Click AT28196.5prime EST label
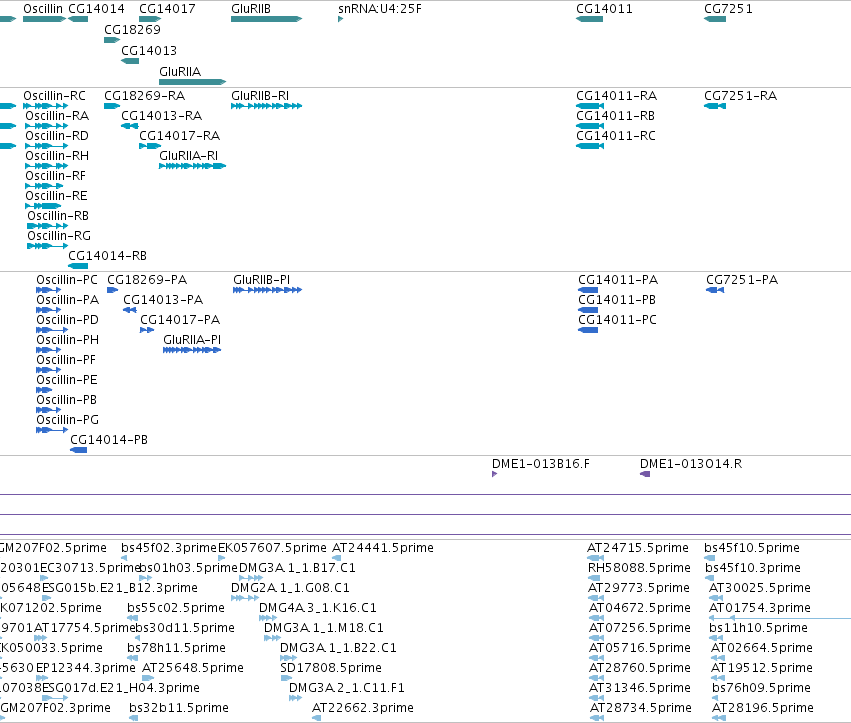Image resolution: width=851 pixels, height=723 pixels. [763, 708]
